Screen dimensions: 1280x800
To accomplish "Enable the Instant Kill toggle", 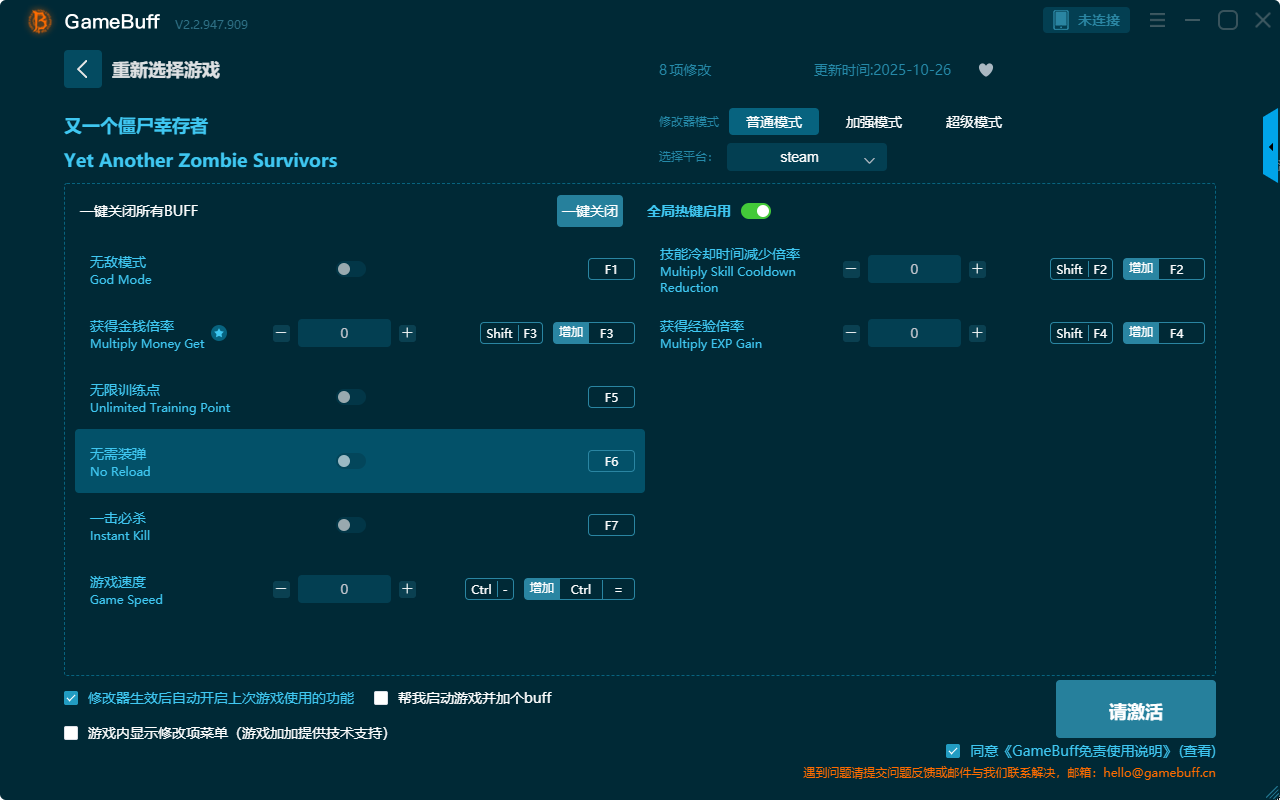I will click(x=351, y=525).
